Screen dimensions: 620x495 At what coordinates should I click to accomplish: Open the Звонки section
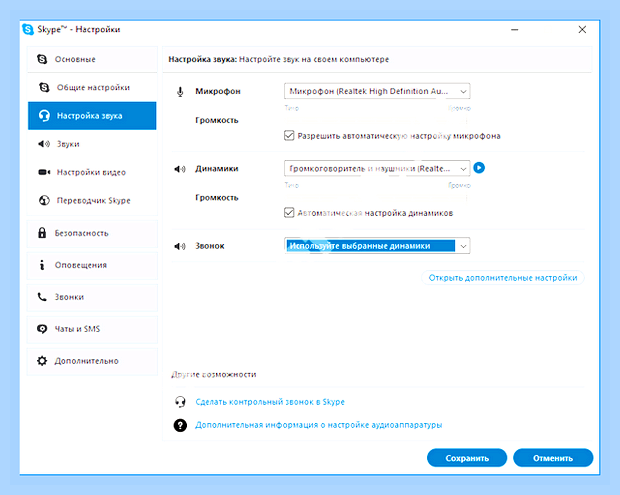point(92,297)
